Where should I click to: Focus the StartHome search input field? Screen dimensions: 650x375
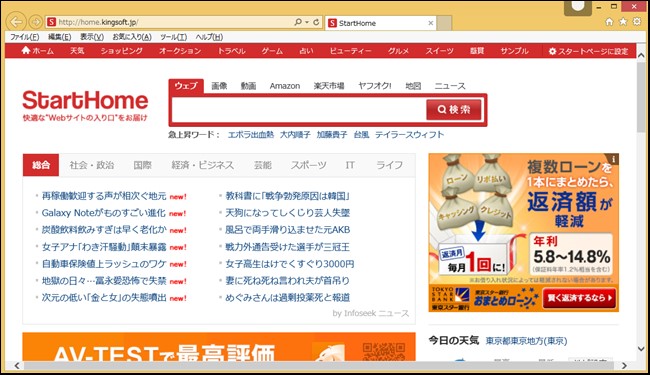tap(299, 110)
